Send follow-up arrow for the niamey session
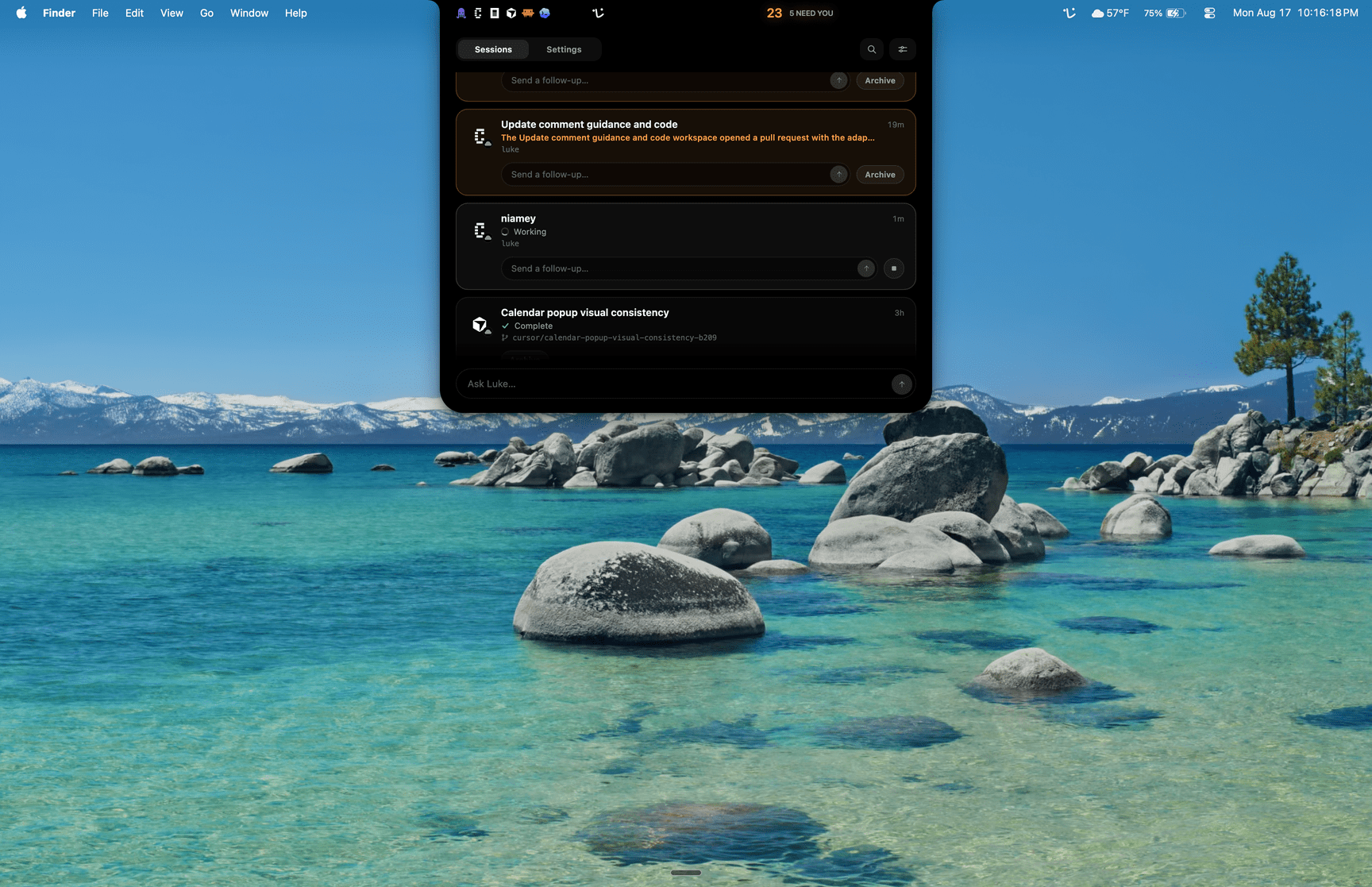The image size is (1372, 887). pos(866,268)
